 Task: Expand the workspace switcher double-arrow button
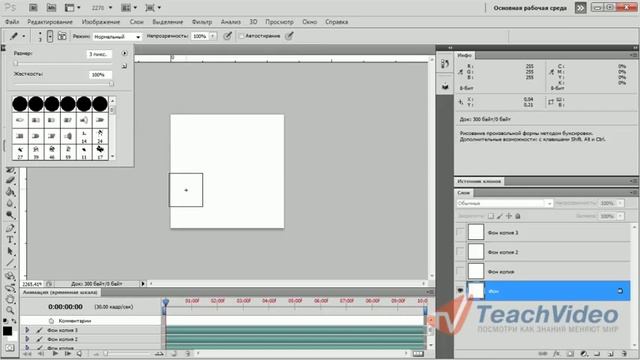[580, 8]
